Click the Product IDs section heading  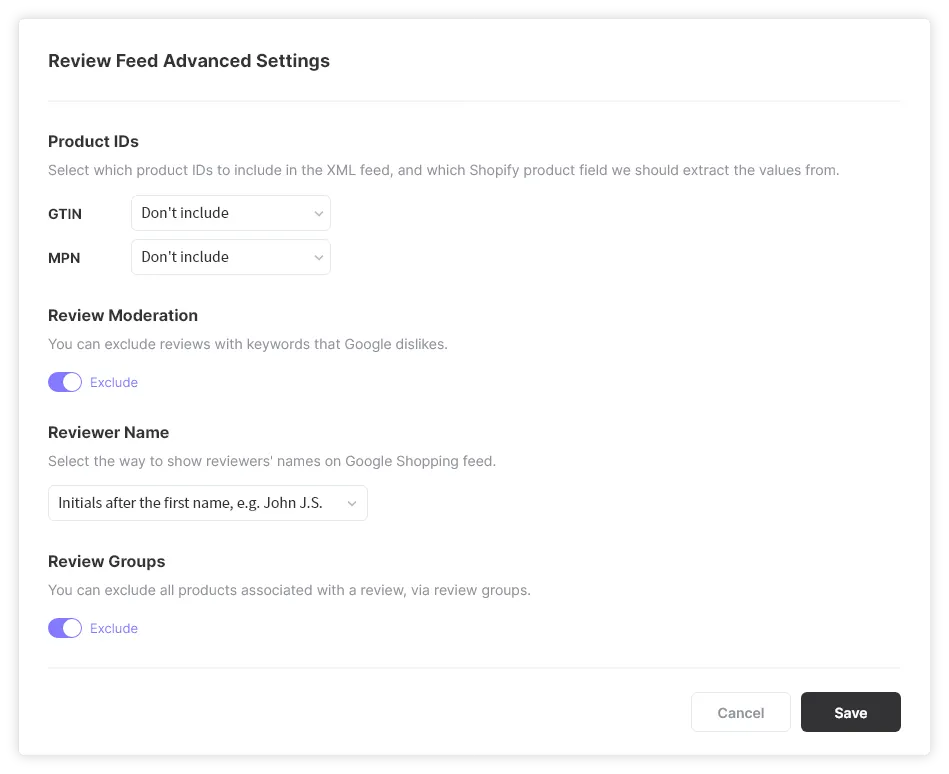tap(93, 141)
